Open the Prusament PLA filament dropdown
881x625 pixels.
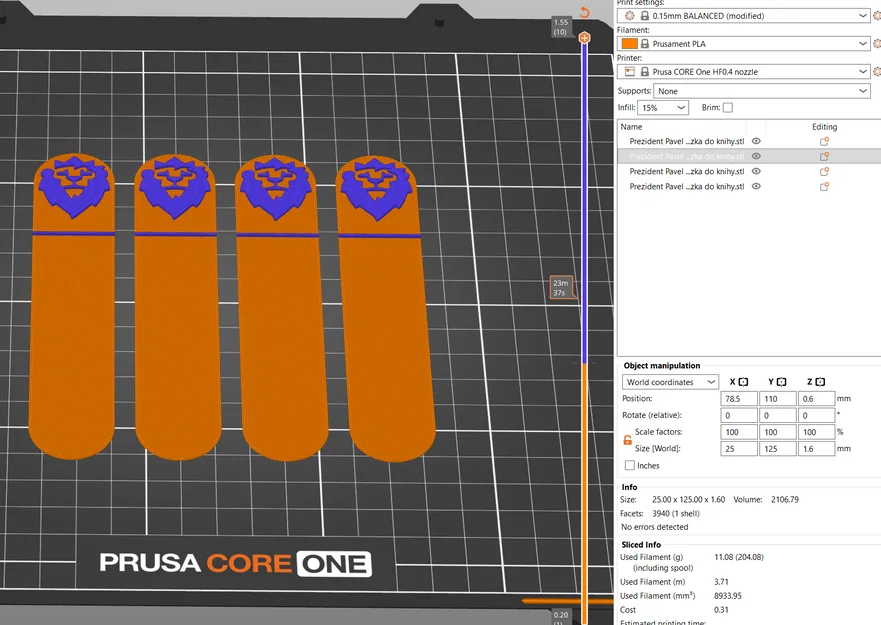coord(743,43)
